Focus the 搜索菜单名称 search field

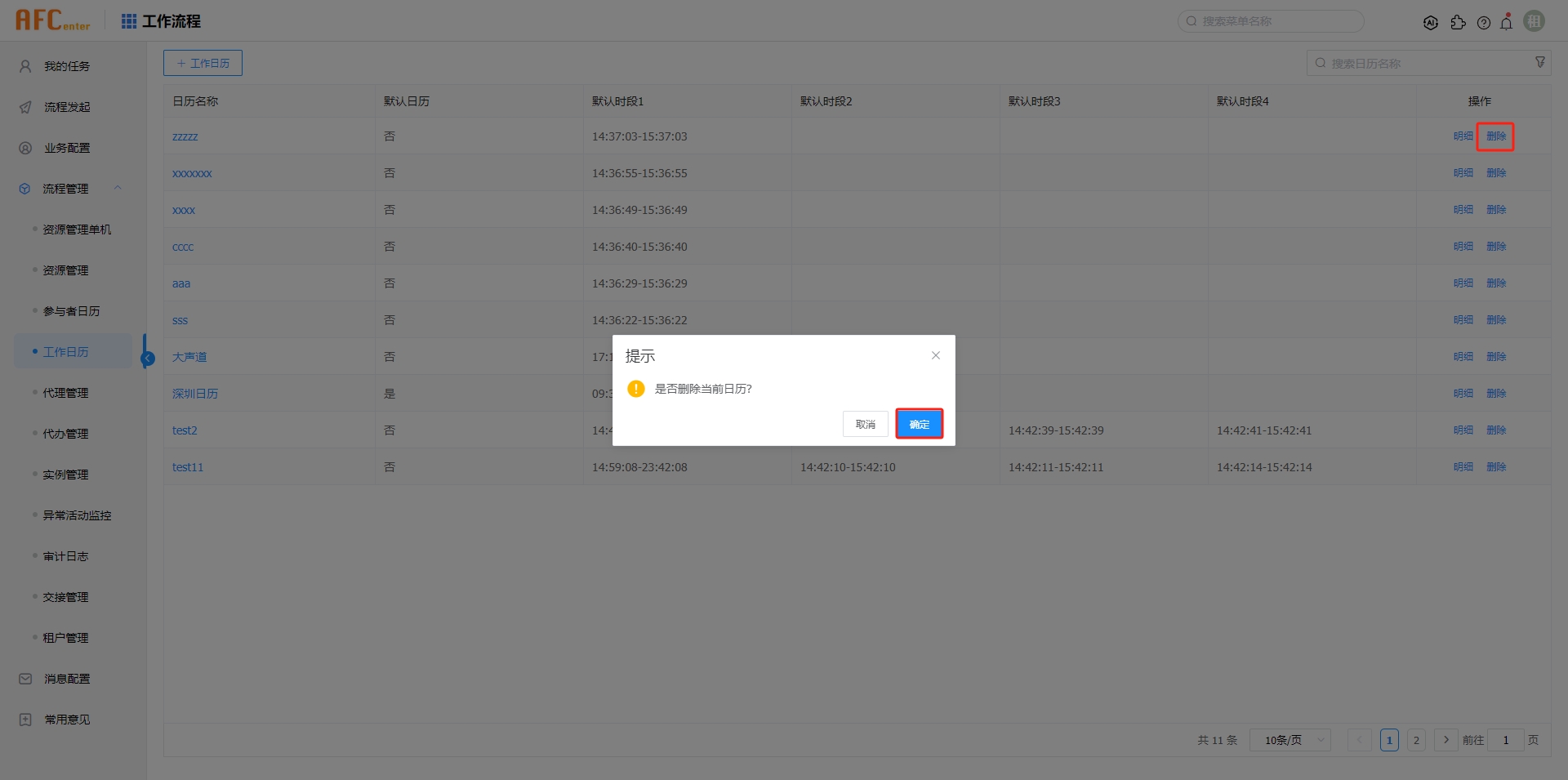point(1276,21)
